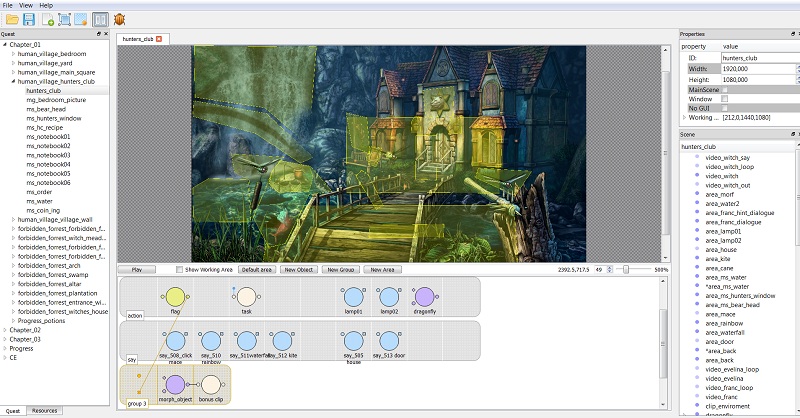Undock the Quest panel

click(99, 34)
